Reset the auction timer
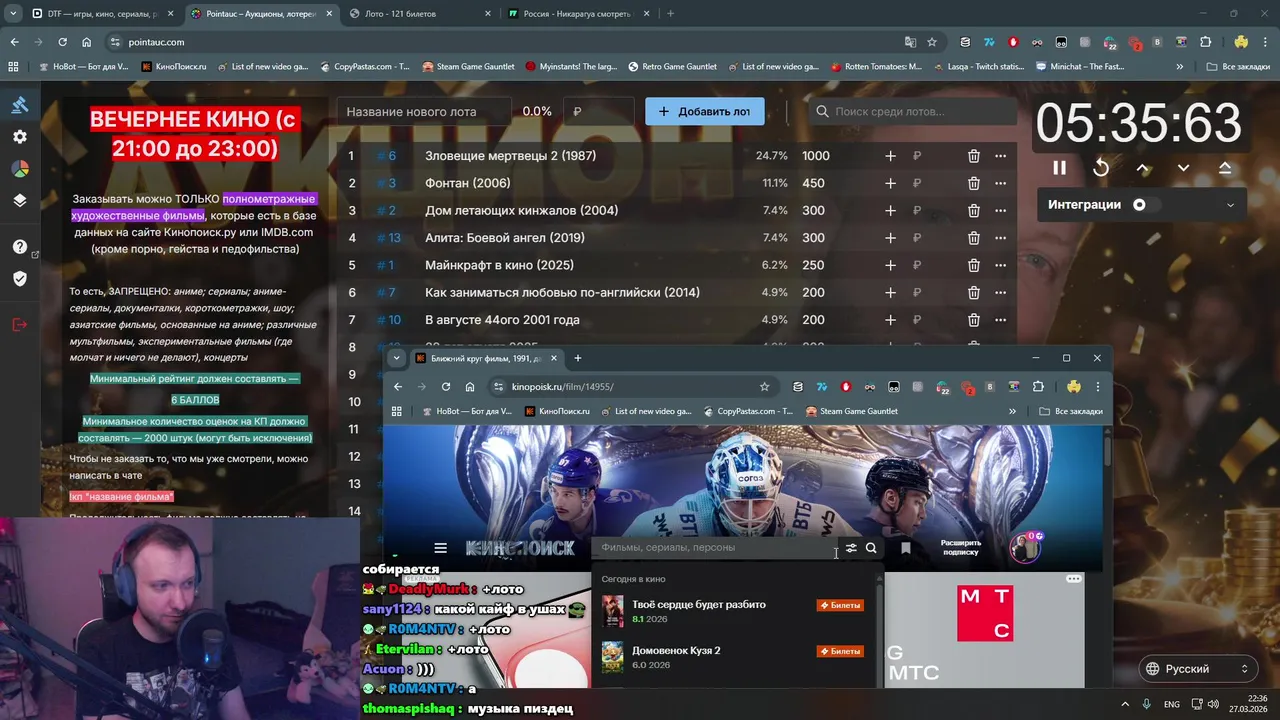The width and height of the screenshot is (1280, 720). tap(1101, 168)
